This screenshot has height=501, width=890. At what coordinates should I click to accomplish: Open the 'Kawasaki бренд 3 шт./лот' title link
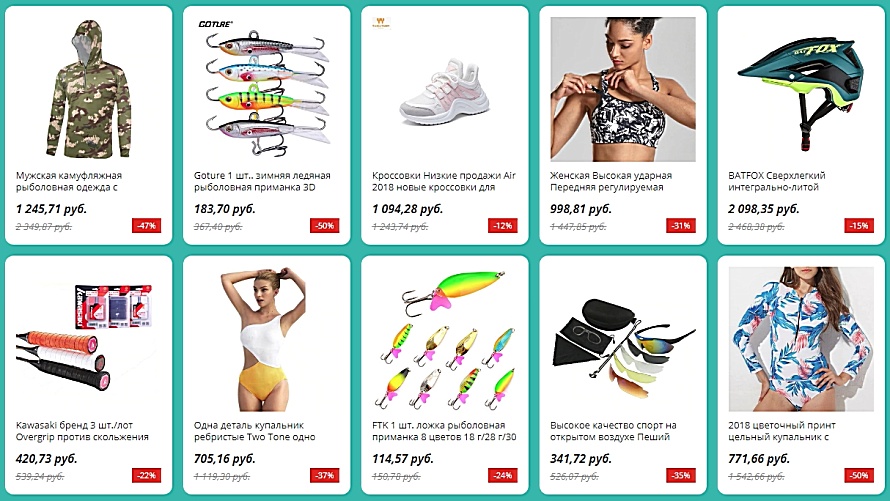click(82, 431)
